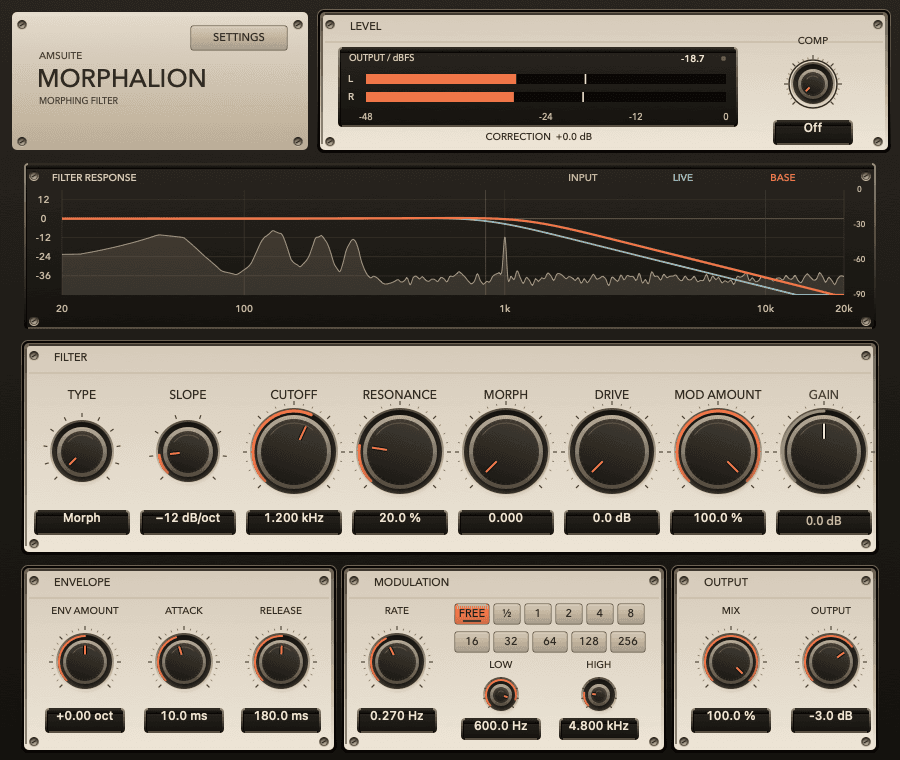The image size is (900, 760).
Task: Select rate division 32
Action: tap(511, 642)
